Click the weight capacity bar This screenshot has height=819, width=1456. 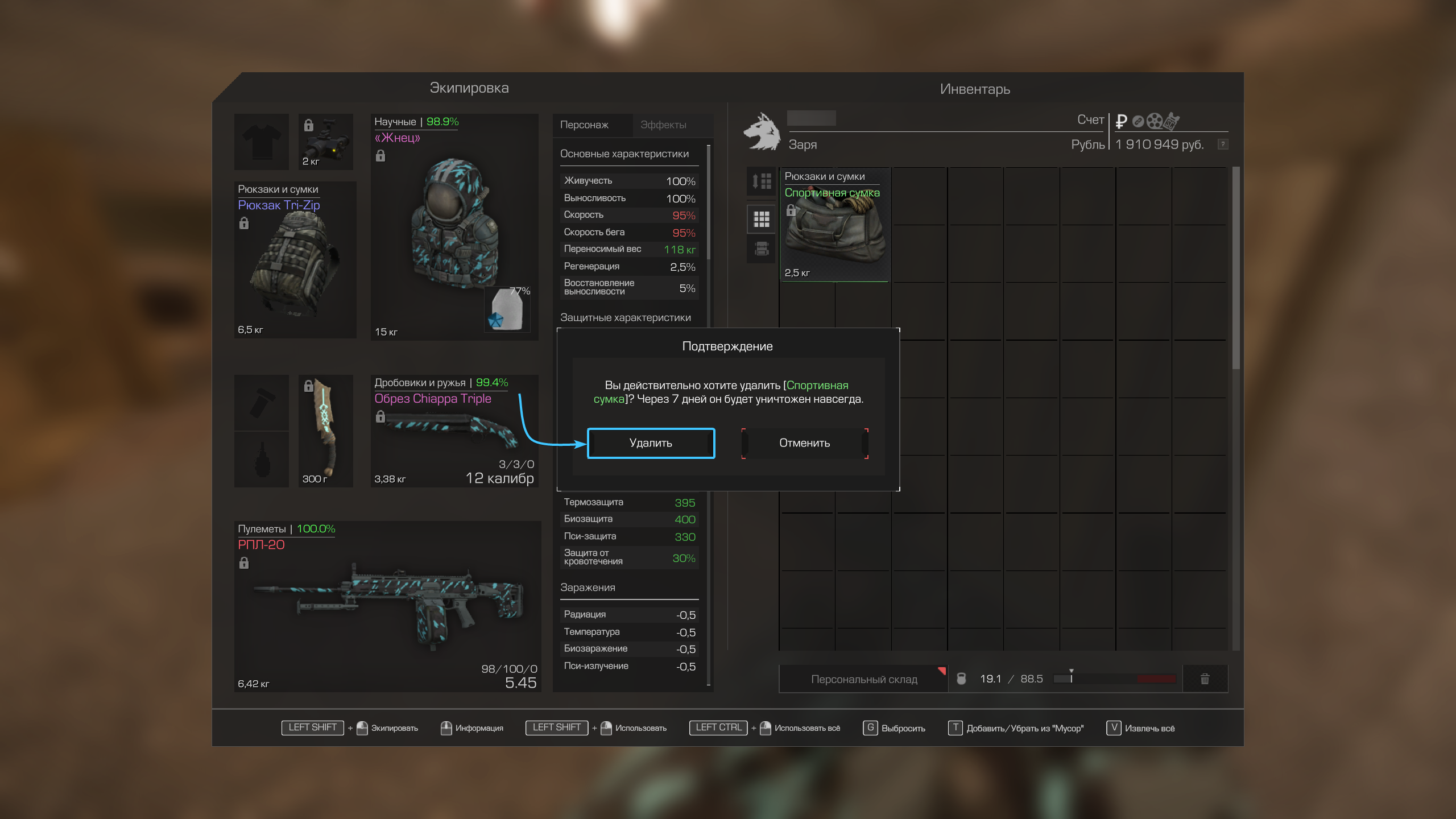click(1114, 679)
